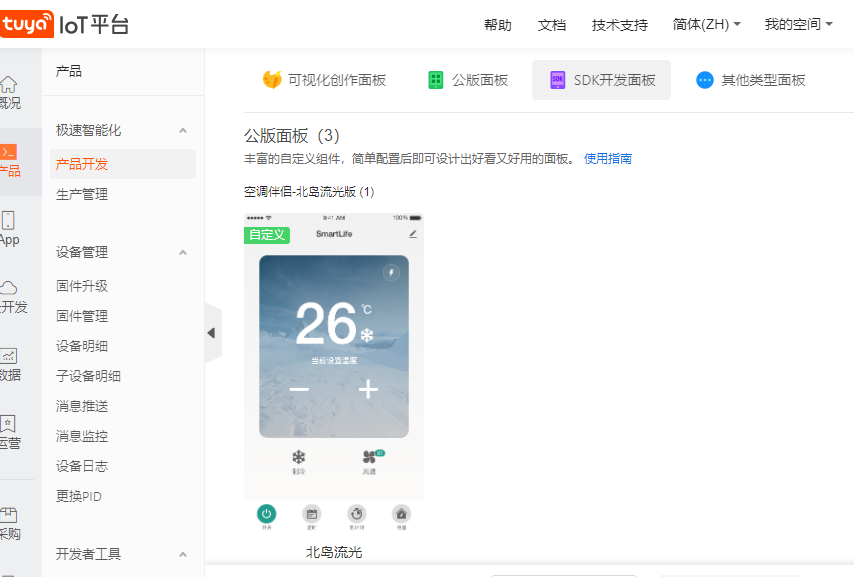This screenshot has width=854, height=577.
Task: Open the data chart icon in sidebar
Action: pyautogui.click(x=9, y=356)
